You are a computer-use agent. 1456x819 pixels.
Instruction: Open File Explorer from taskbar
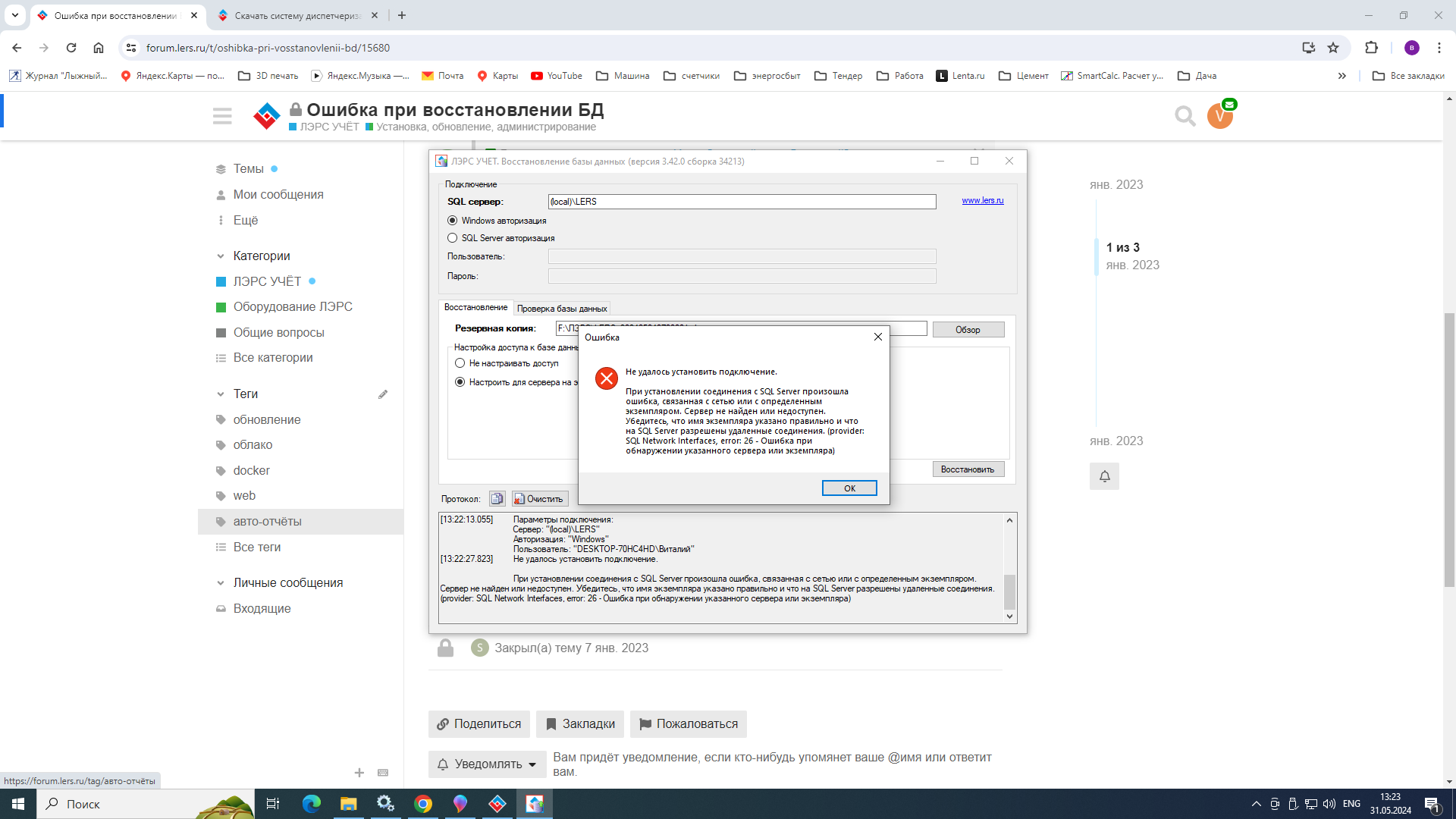(x=348, y=804)
